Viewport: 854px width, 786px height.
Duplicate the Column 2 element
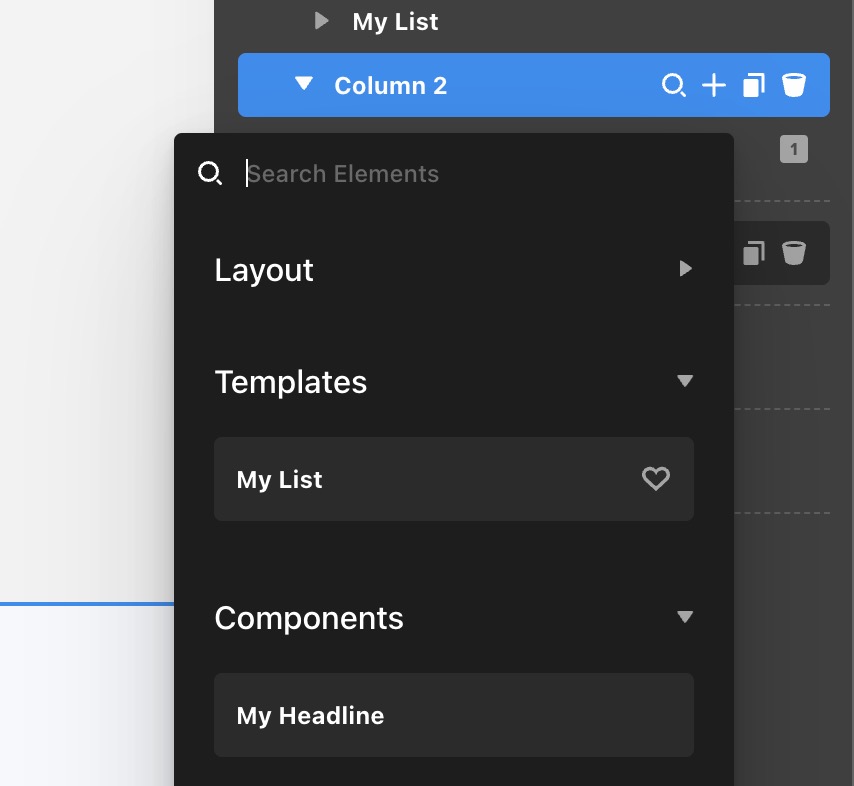(754, 86)
